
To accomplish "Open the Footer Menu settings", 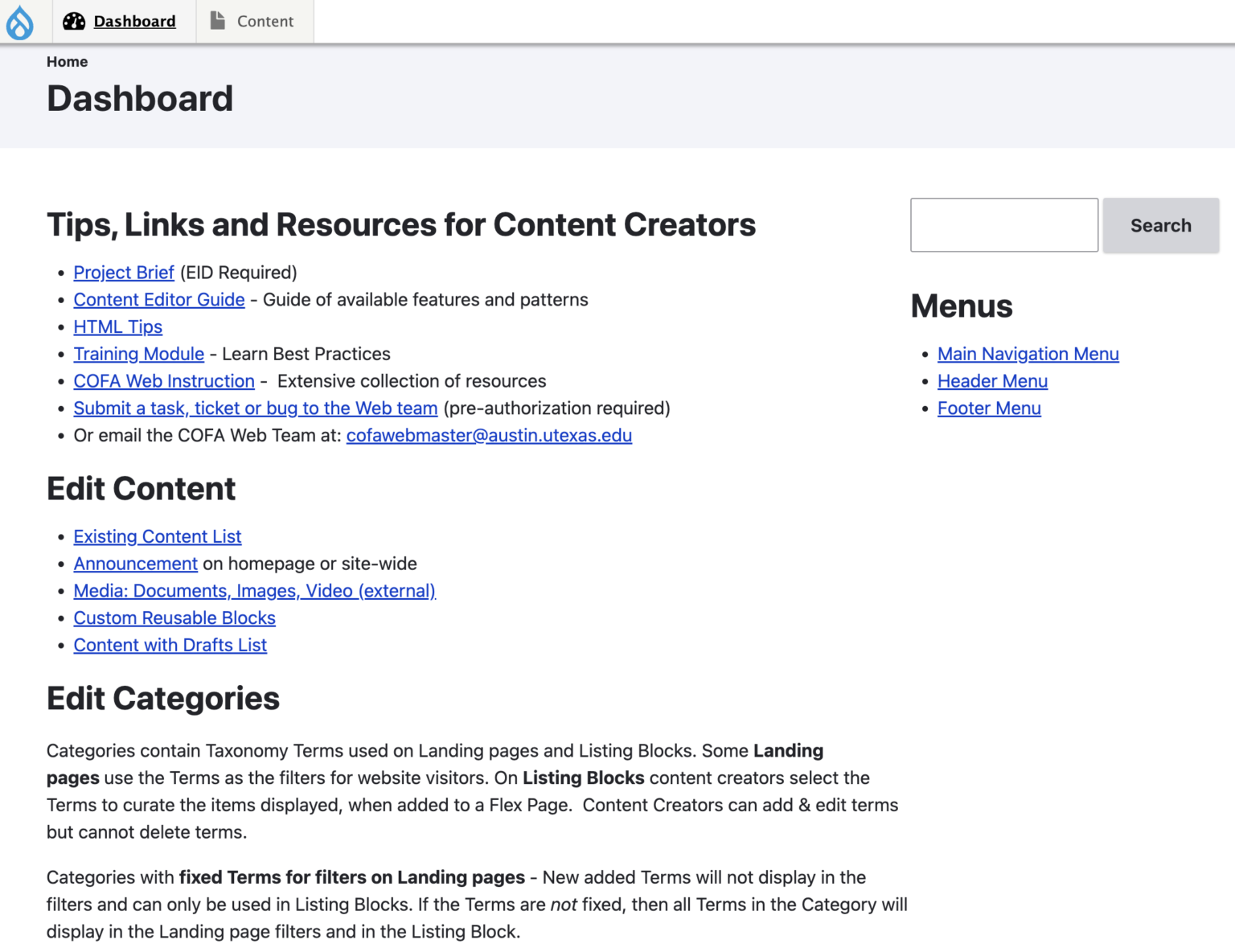I will (989, 408).
